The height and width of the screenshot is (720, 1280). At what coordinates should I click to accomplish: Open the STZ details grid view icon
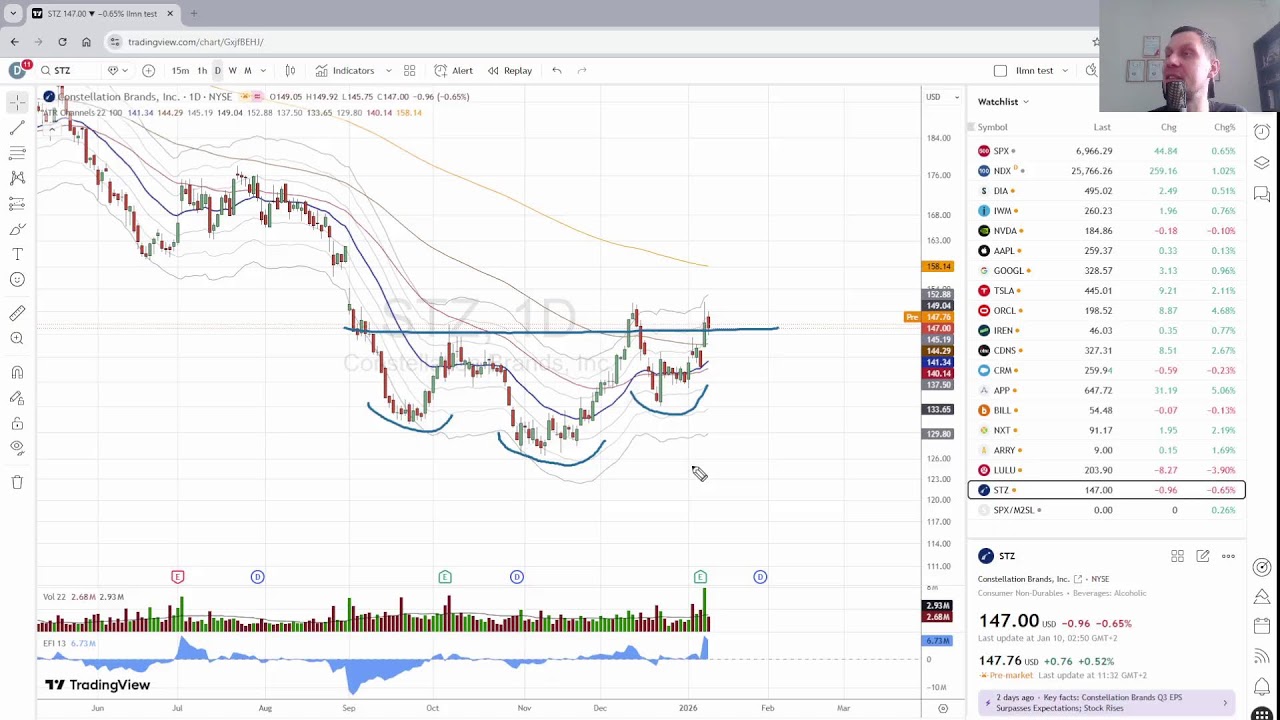(1177, 556)
